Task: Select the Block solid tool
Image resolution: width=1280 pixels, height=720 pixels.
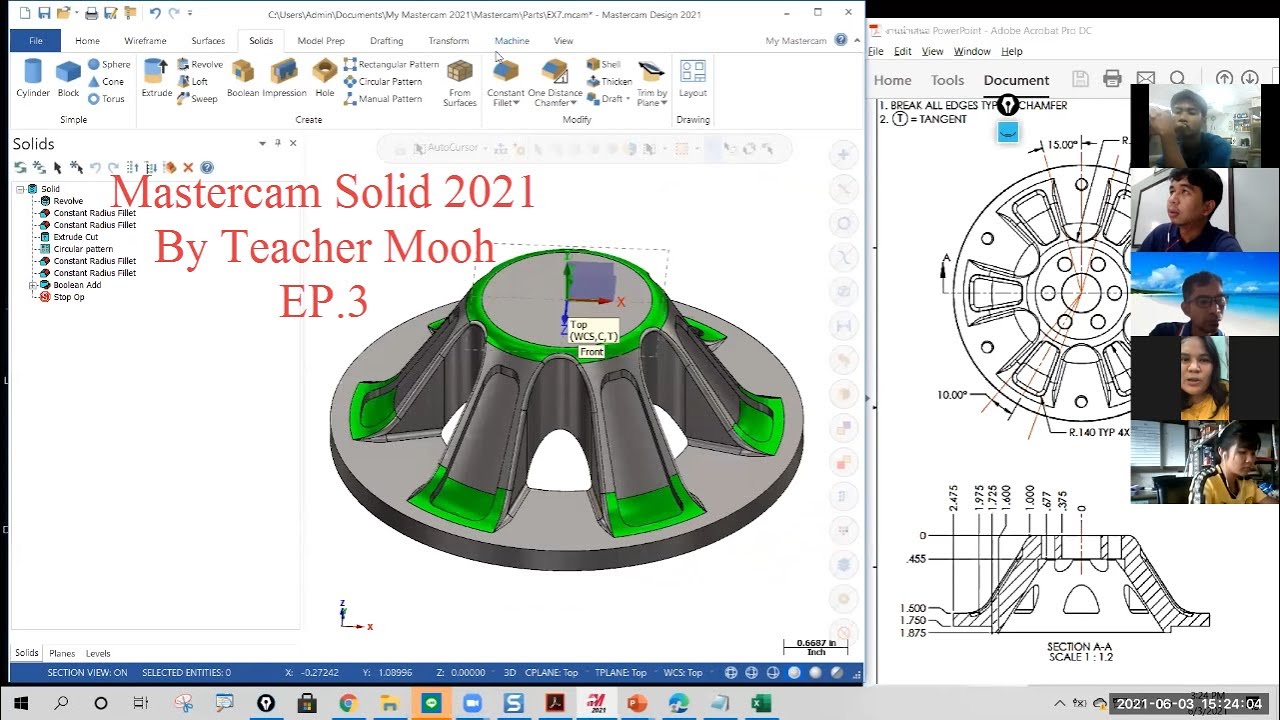Action: (x=68, y=78)
